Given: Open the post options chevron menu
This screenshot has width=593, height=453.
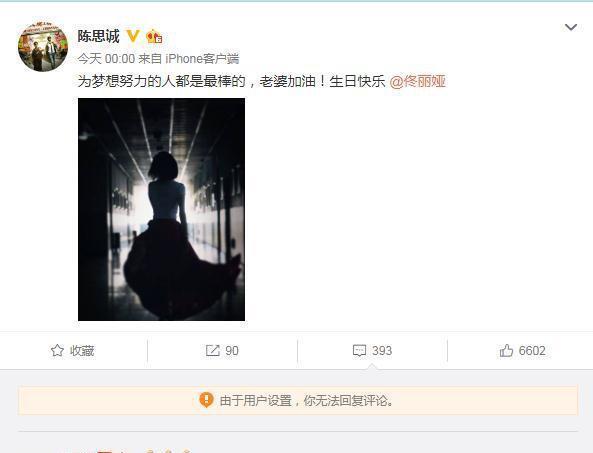Looking at the screenshot, I should [x=570, y=27].
